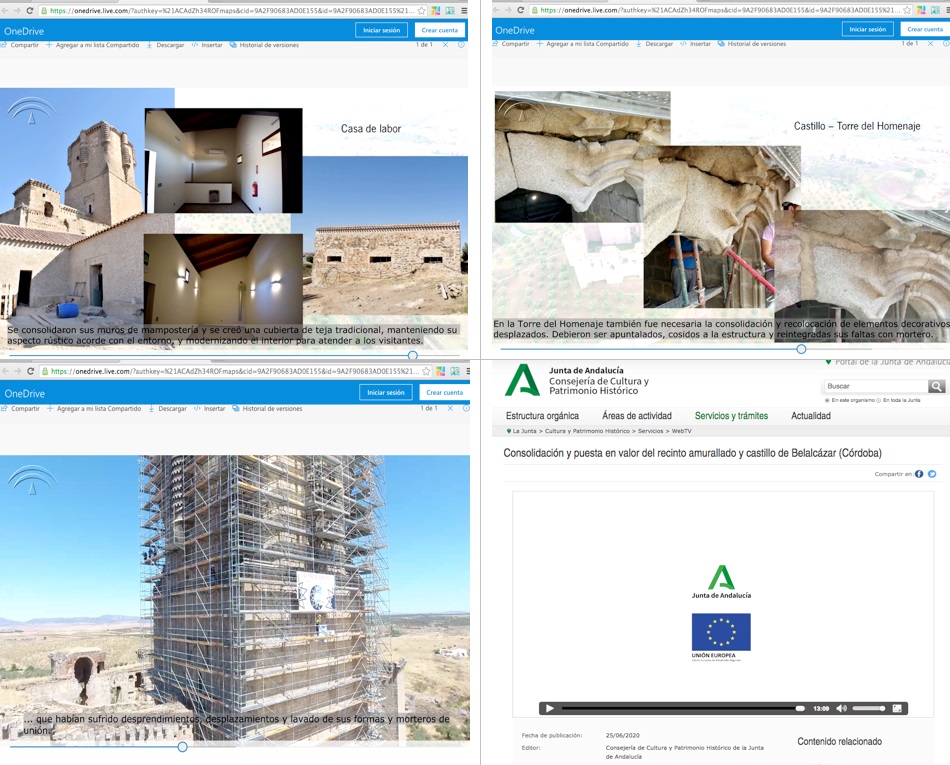
Task: Show file info in Casa de labor window
Action: [462, 45]
